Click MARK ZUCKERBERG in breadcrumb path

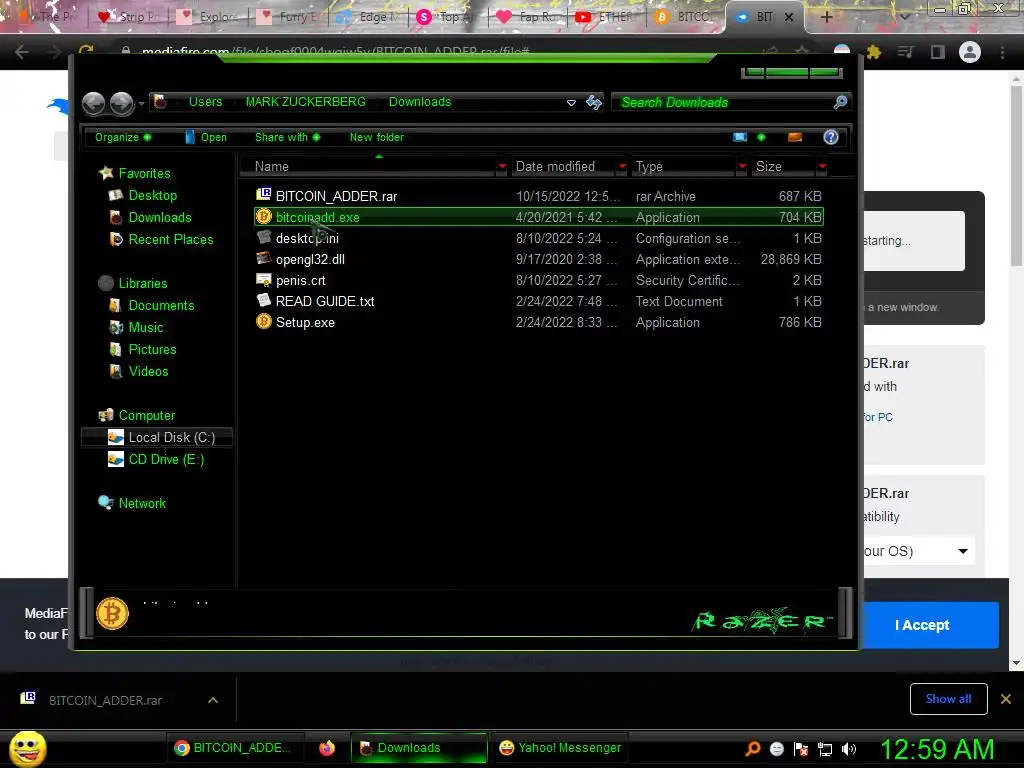pyautogui.click(x=306, y=102)
